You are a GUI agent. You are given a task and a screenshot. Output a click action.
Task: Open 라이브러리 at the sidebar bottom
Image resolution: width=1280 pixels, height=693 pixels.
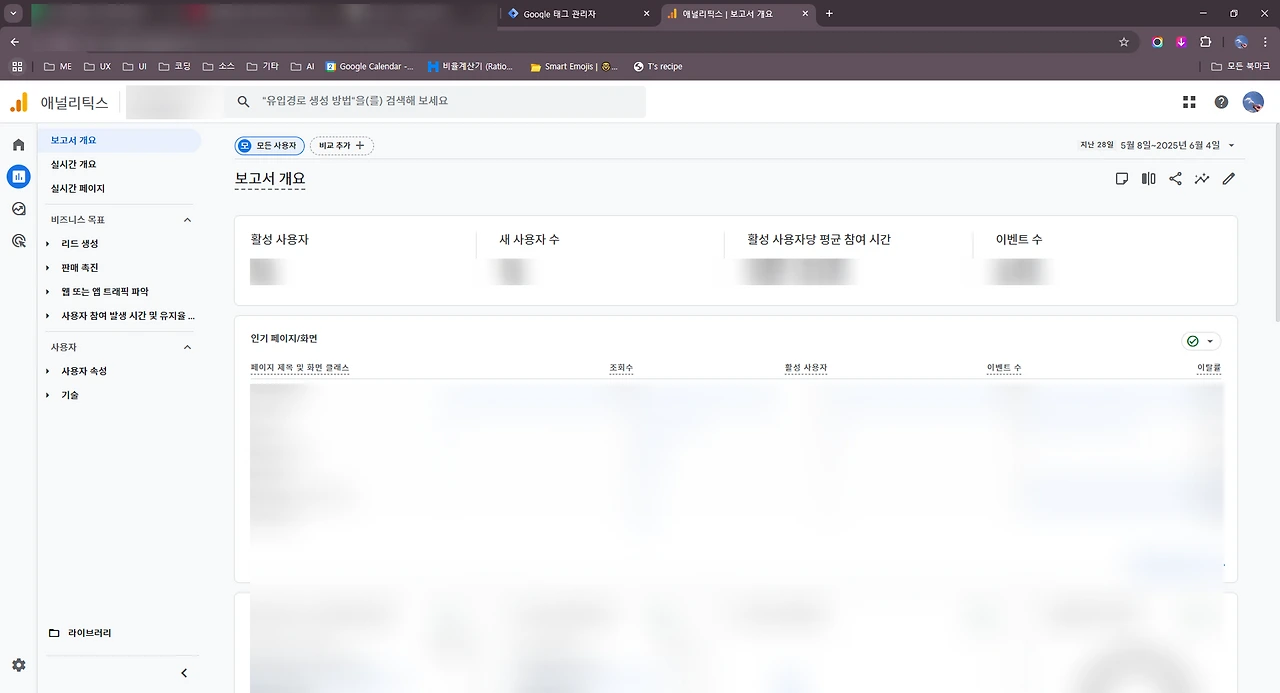click(x=90, y=632)
